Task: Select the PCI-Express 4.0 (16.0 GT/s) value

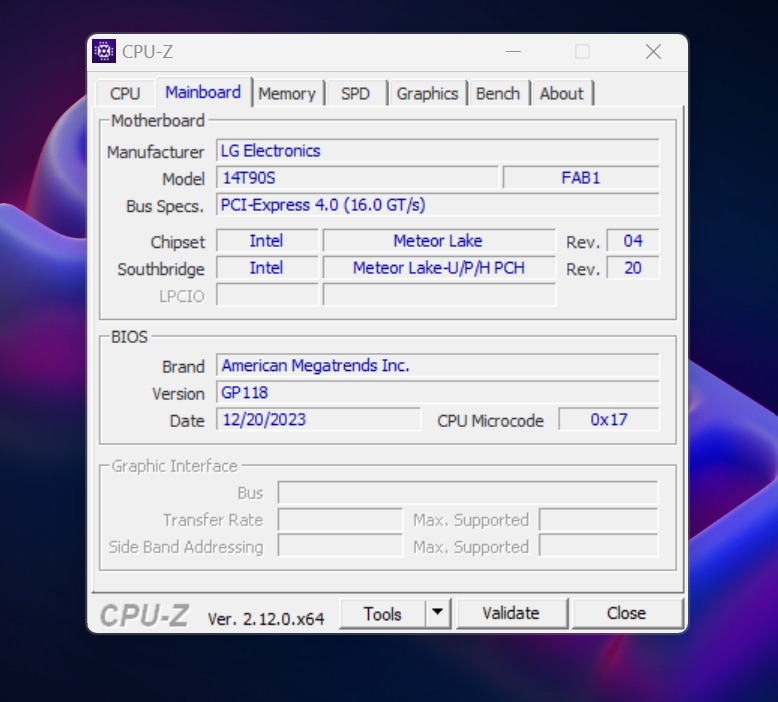Action: tap(438, 204)
